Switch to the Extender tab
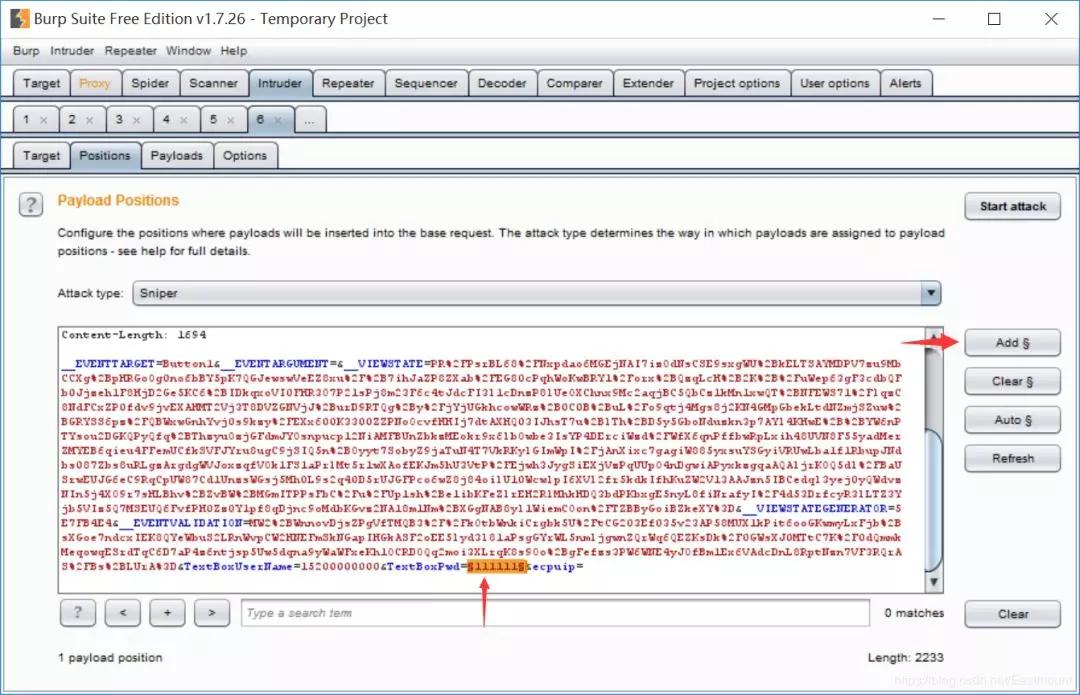This screenshot has width=1080, height=695. coord(648,83)
